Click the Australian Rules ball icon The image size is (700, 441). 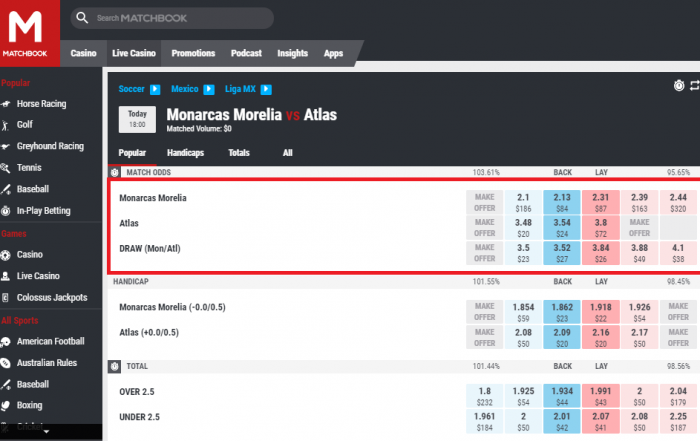pyautogui.click(x=5, y=363)
